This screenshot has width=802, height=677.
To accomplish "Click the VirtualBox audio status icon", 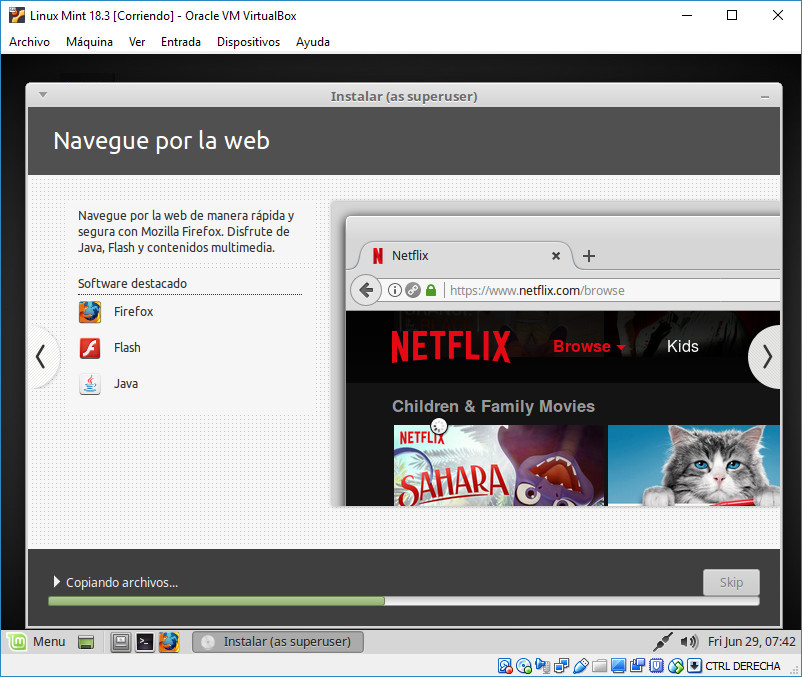I will (542, 666).
